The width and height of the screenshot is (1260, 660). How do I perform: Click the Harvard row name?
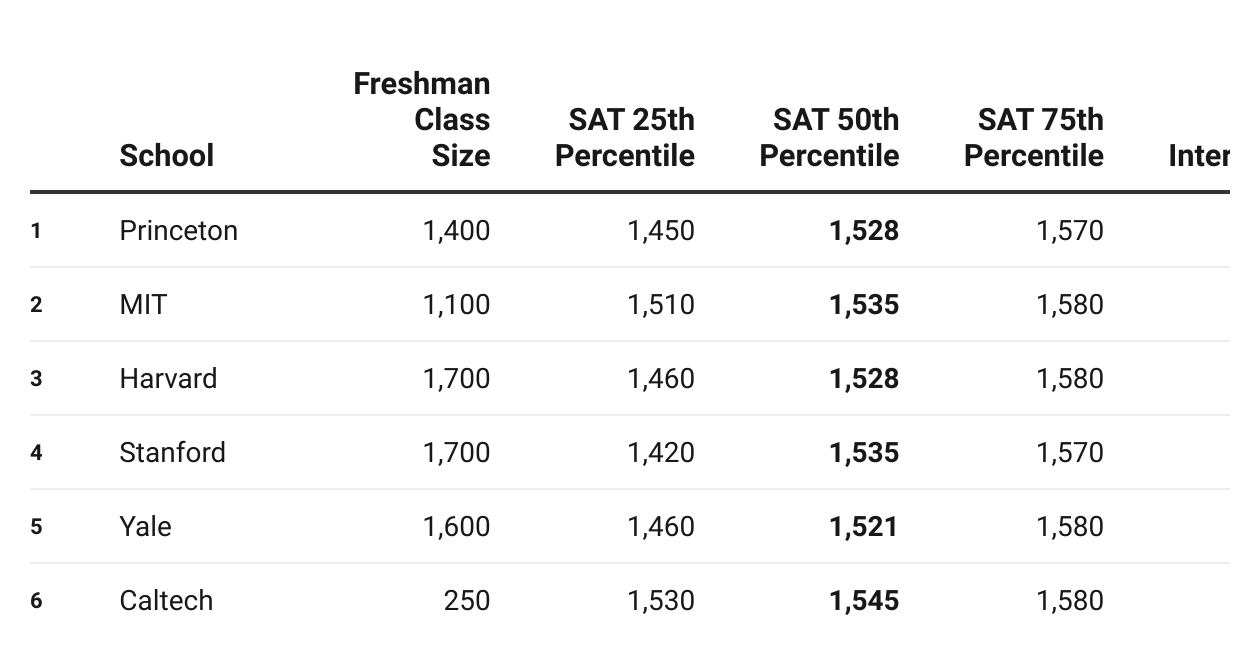[x=168, y=378]
